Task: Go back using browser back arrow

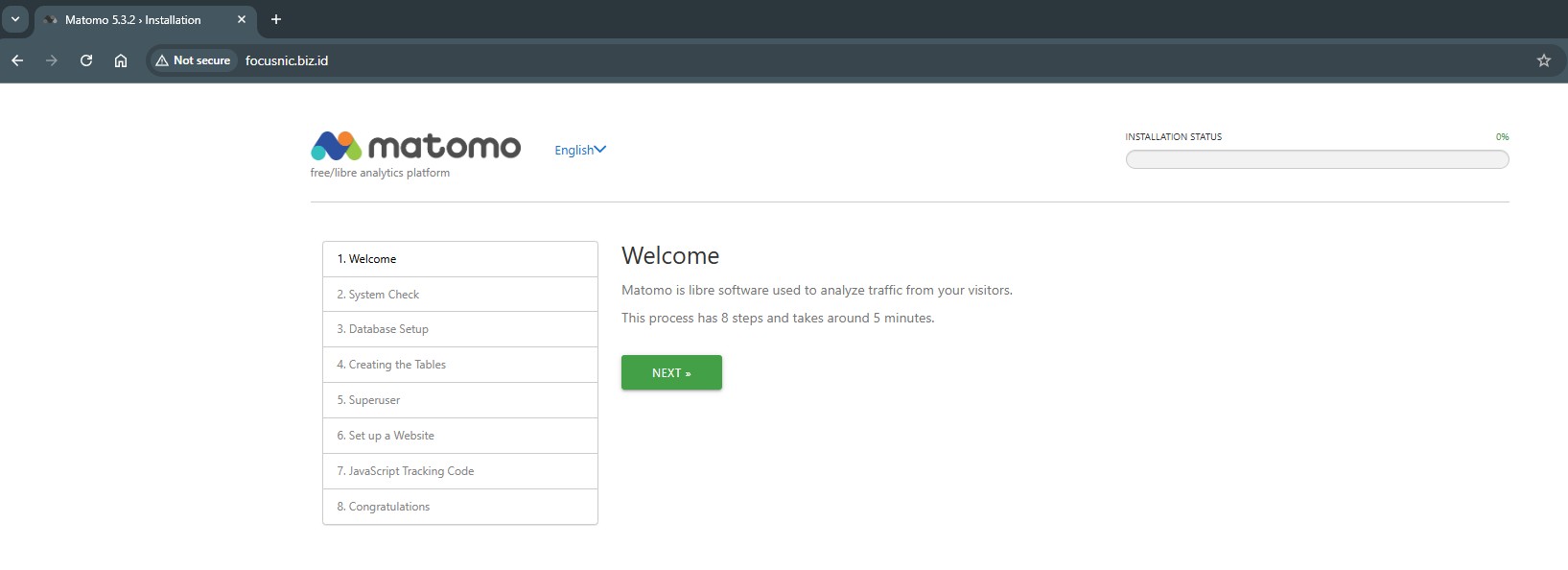Action: [x=17, y=60]
